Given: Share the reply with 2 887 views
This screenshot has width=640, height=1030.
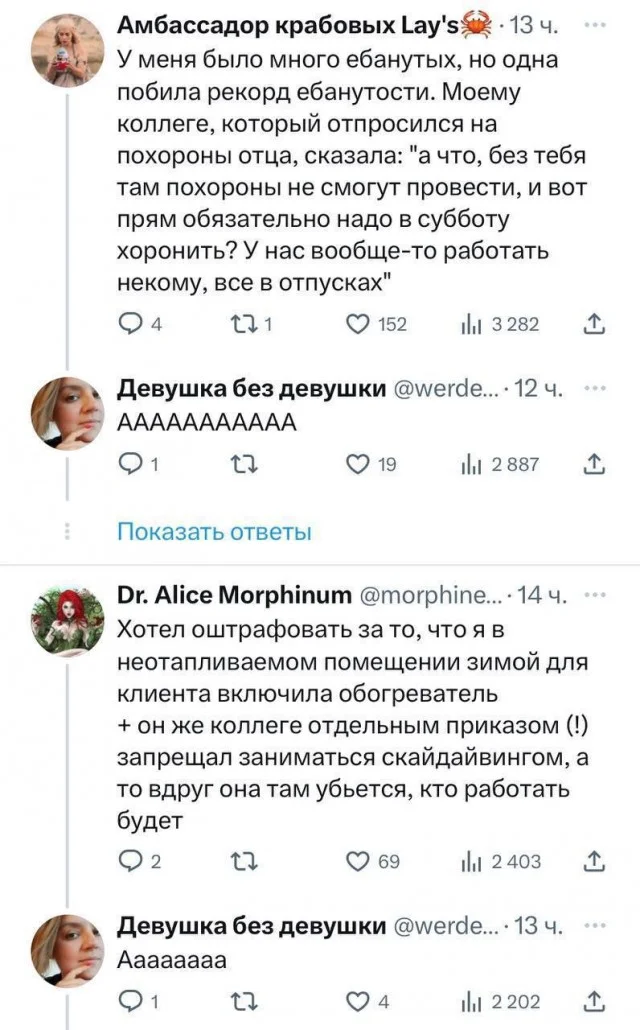Looking at the screenshot, I should (593, 464).
